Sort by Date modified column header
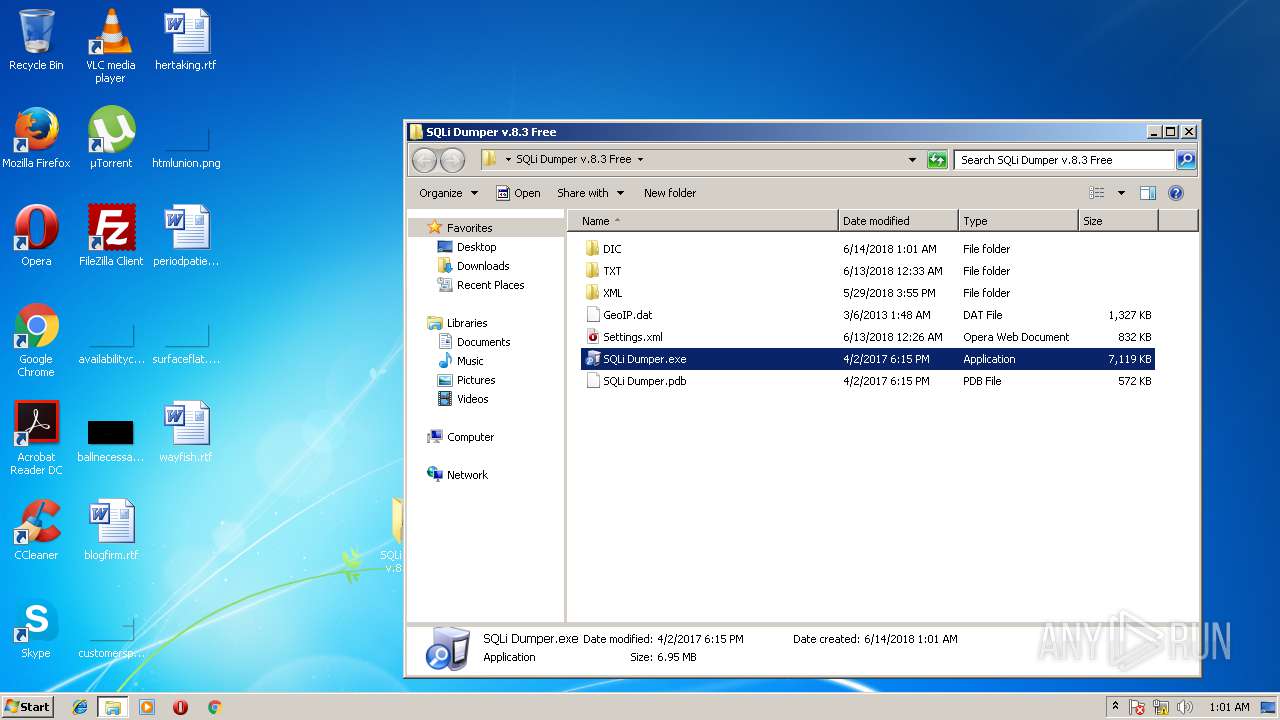Image resolution: width=1280 pixels, height=720 pixels. [898, 221]
